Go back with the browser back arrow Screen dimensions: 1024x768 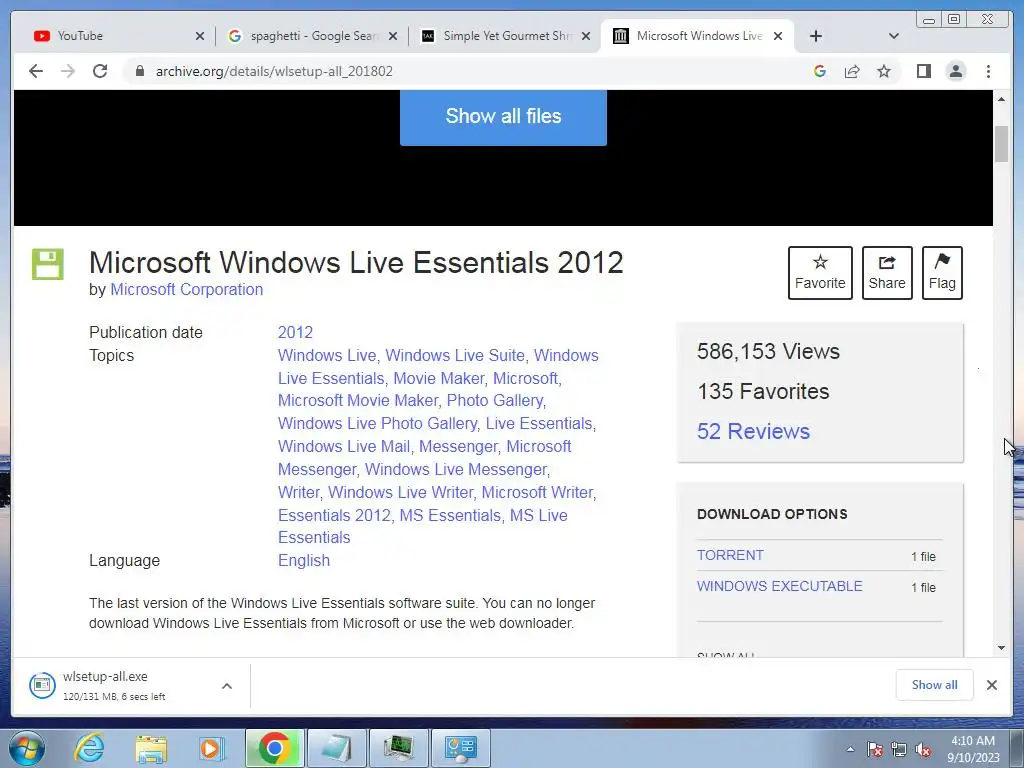[36, 71]
